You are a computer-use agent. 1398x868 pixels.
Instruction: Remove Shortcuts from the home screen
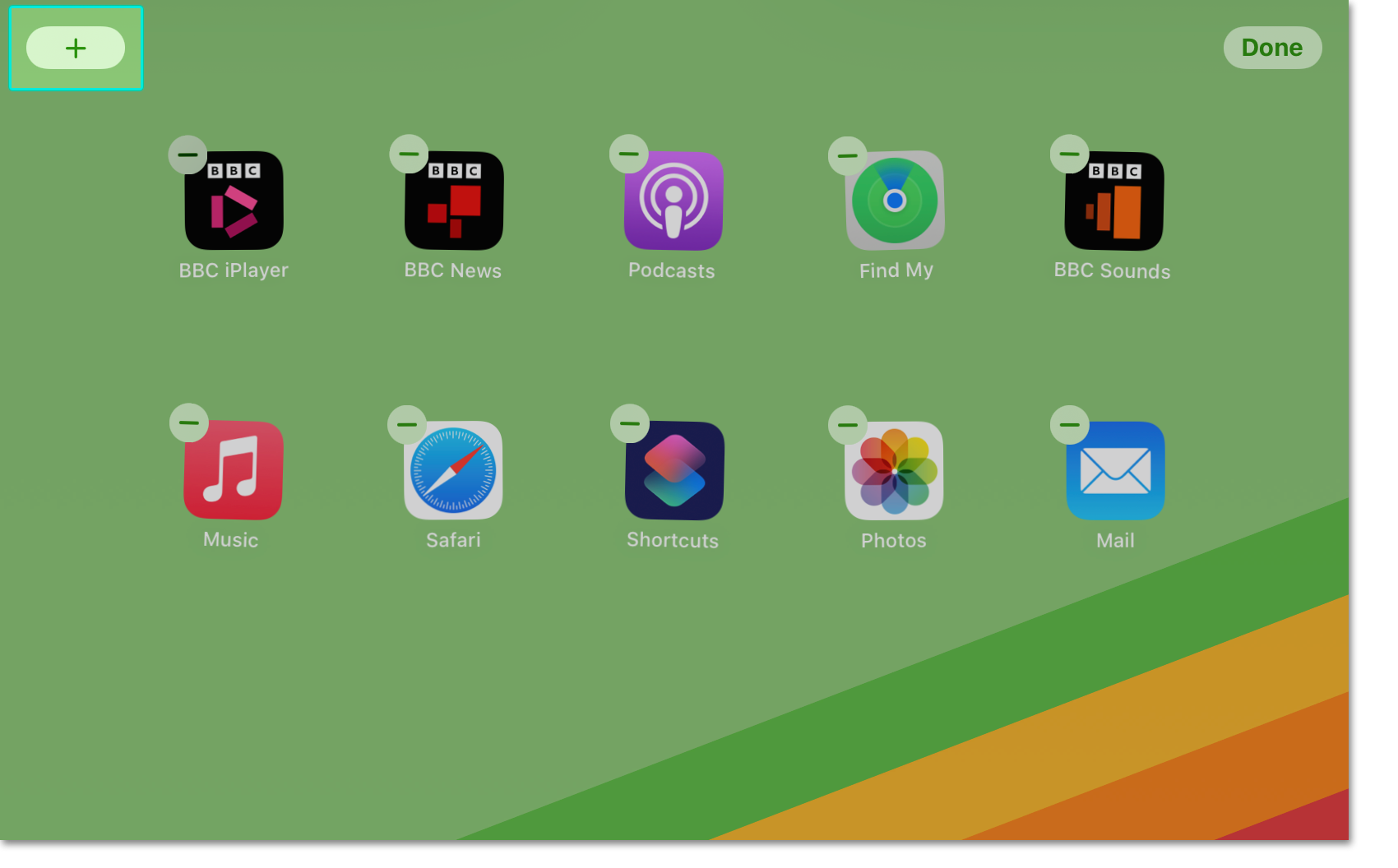coord(629,423)
